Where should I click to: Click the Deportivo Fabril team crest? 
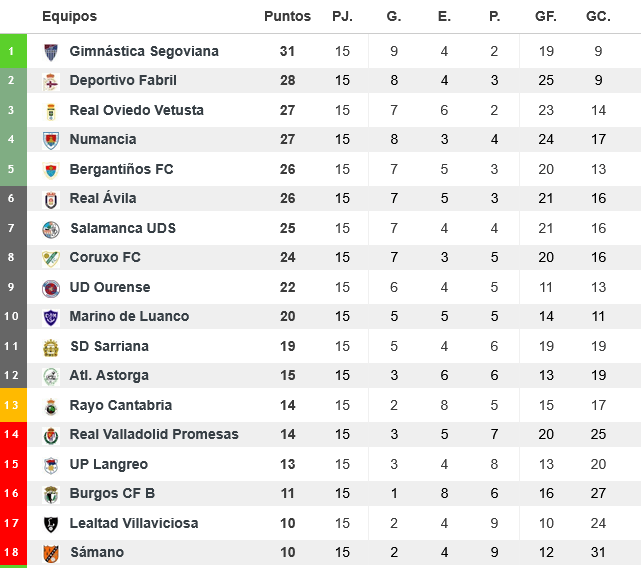51,81
